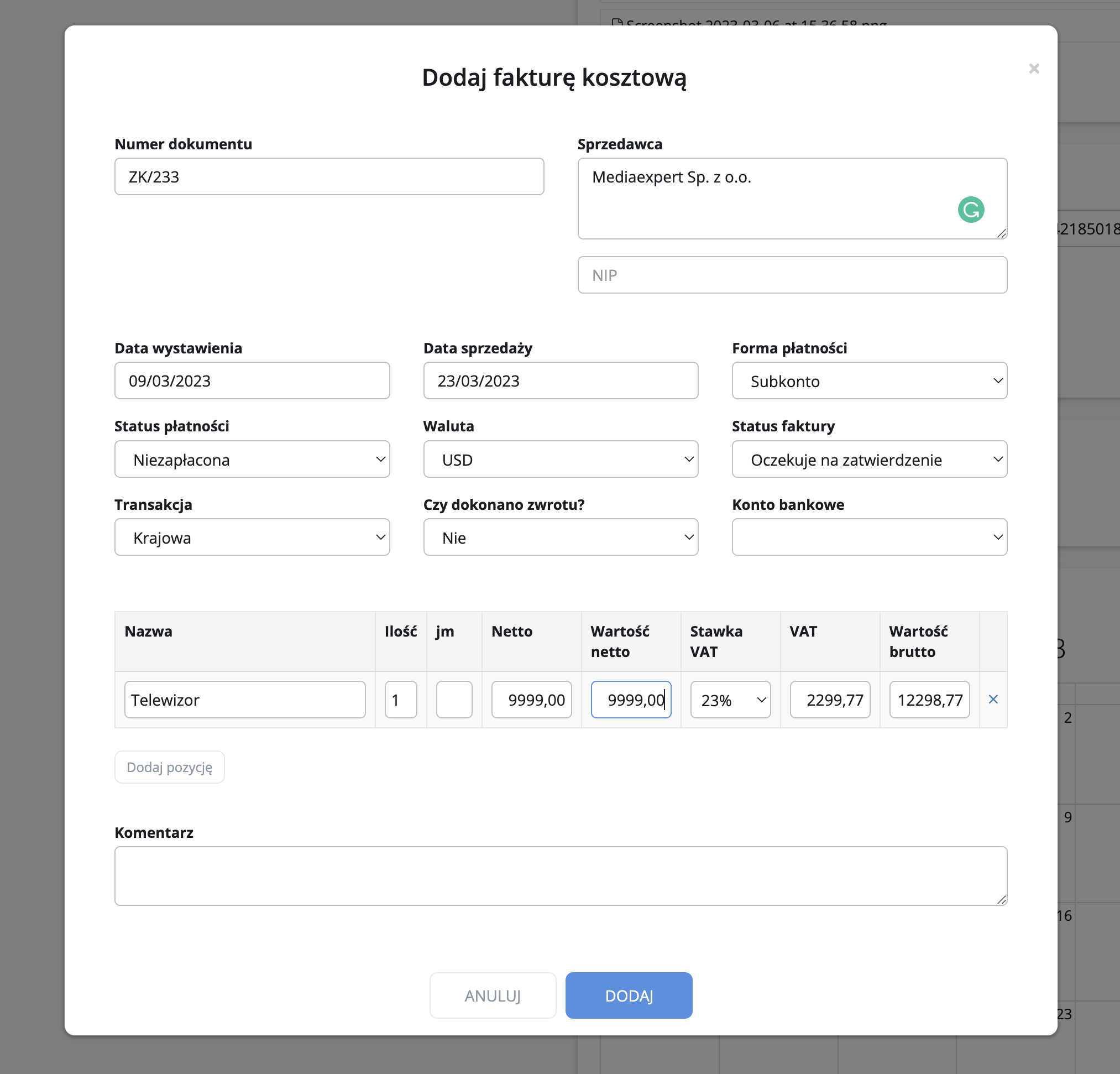This screenshot has height=1074, width=1120.
Task: Change the Stawka VAT 23% dropdown
Action: click(x=730, y=700)
